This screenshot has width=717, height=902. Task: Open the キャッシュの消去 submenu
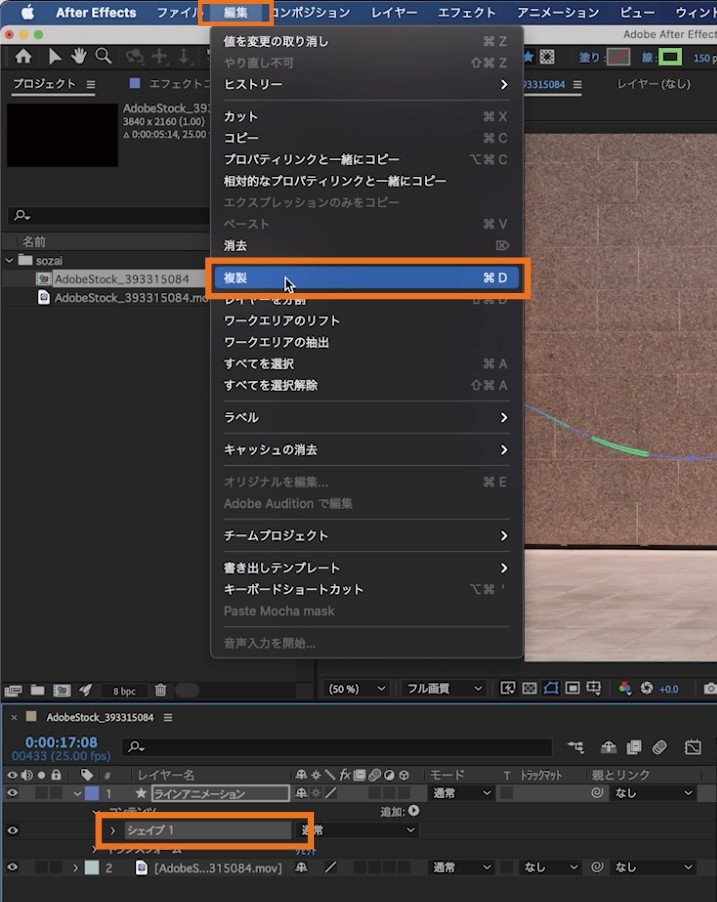367,449
